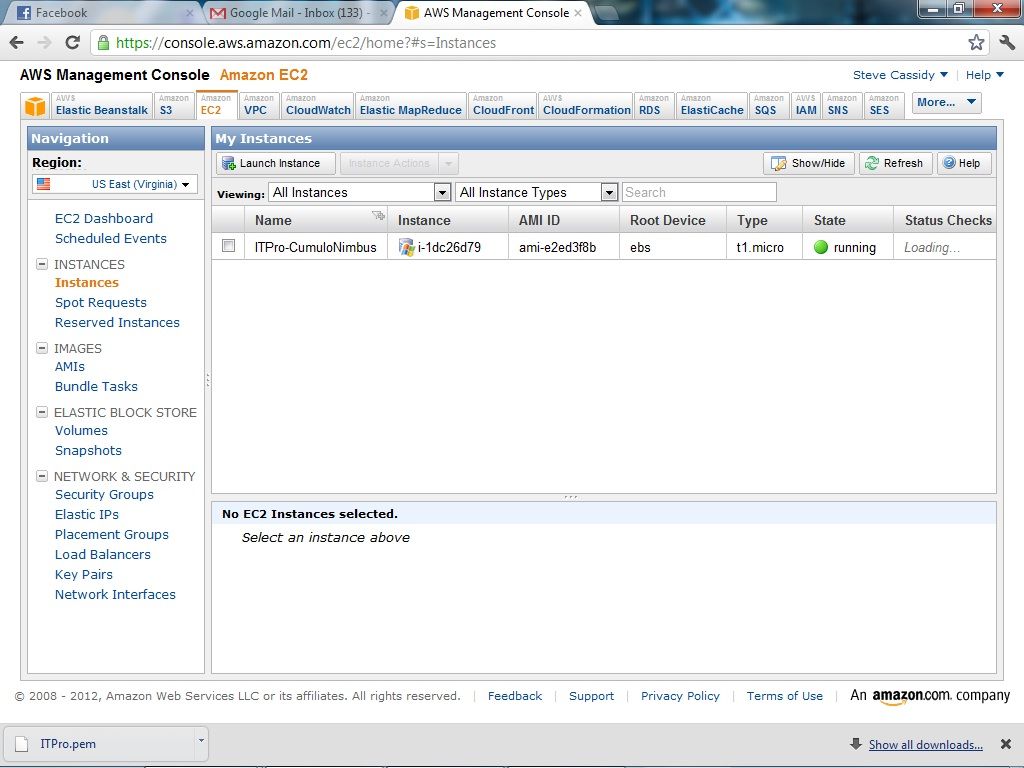Switch to the AWS IAM service tab
1024x768 pixels.
(x=806, y=105)
